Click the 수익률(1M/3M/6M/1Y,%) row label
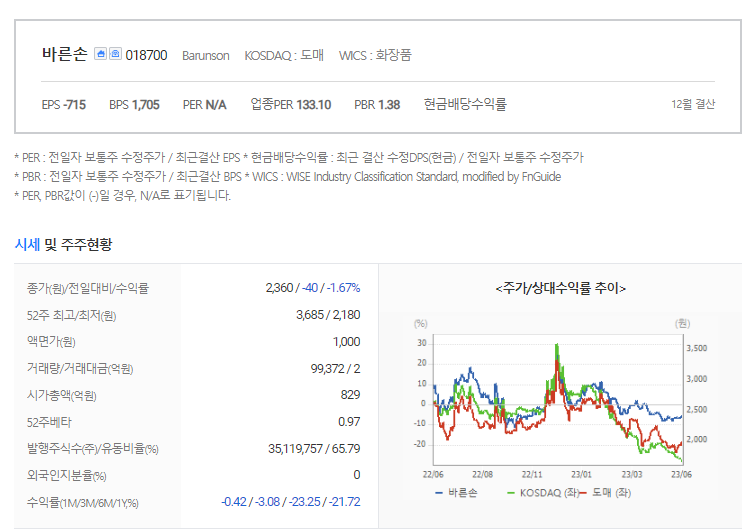Image resolution: width=744 pixels, height=532 pixels. coord(83,502)
